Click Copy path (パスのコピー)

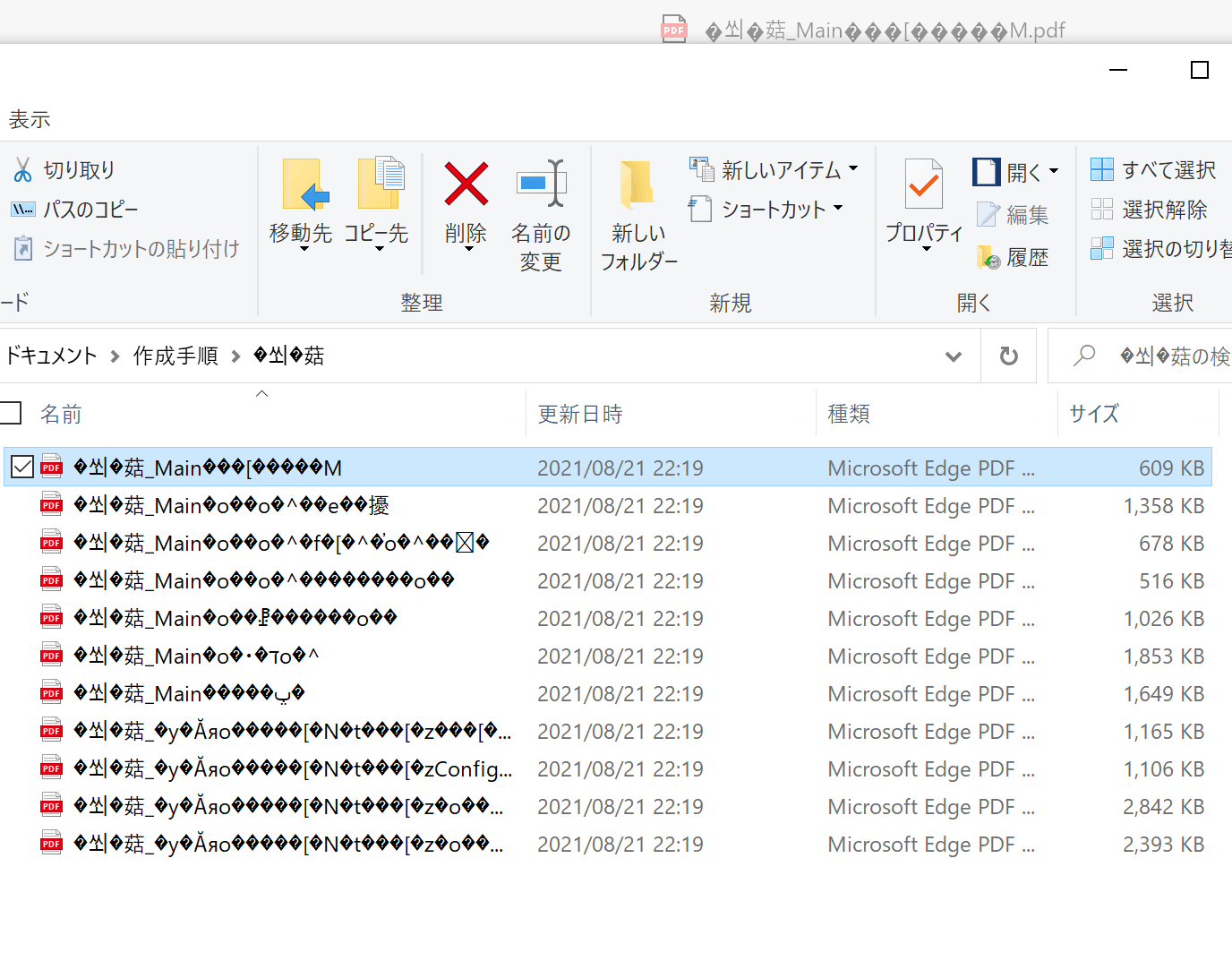coord(90,210)
